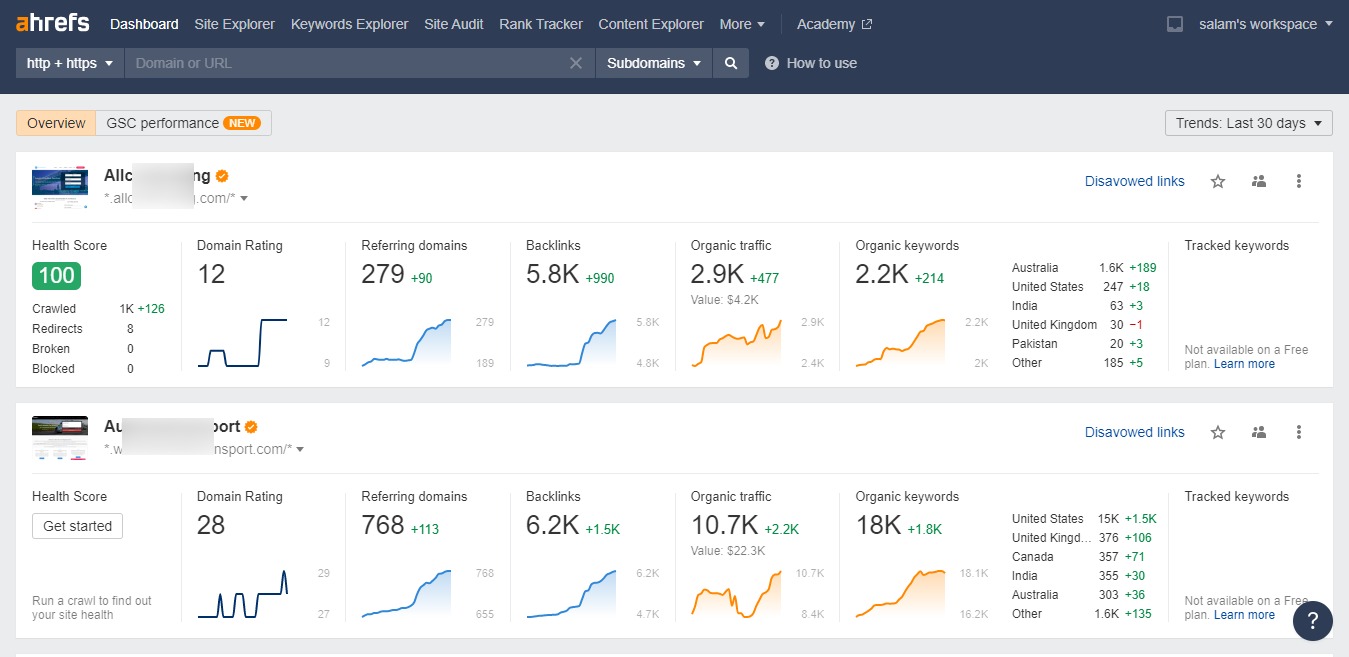1349x657 pixels.
Task: Open the Academy external link
Action: coord(834,24)
